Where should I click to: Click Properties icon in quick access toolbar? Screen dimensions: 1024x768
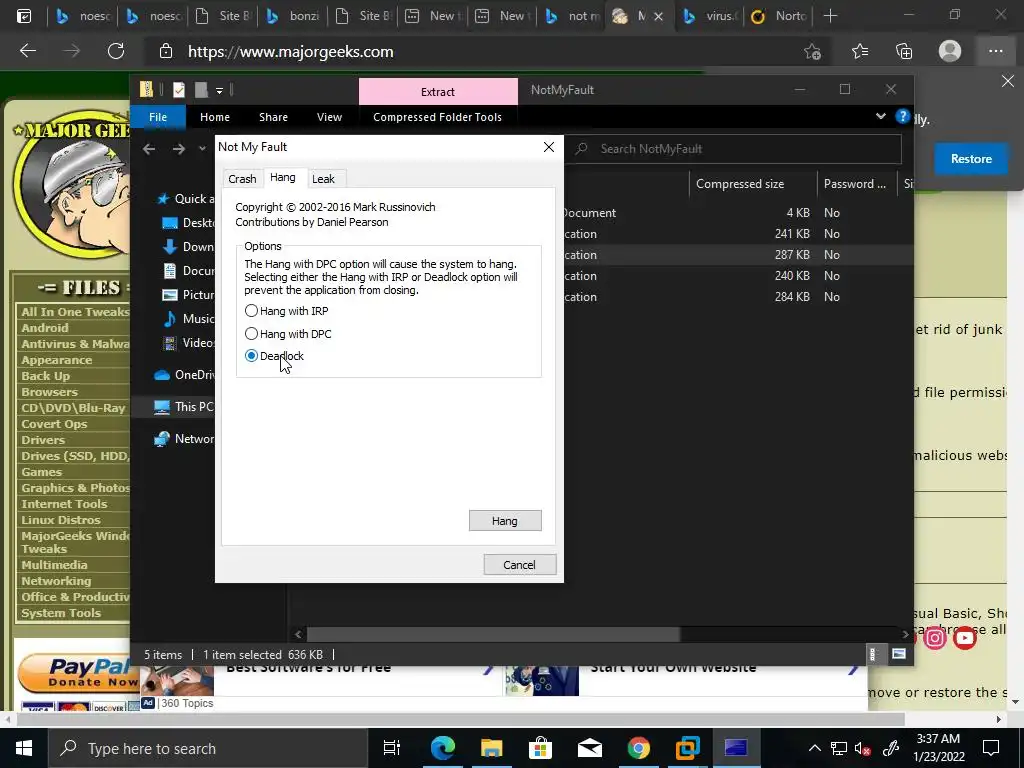pos(179,90)
